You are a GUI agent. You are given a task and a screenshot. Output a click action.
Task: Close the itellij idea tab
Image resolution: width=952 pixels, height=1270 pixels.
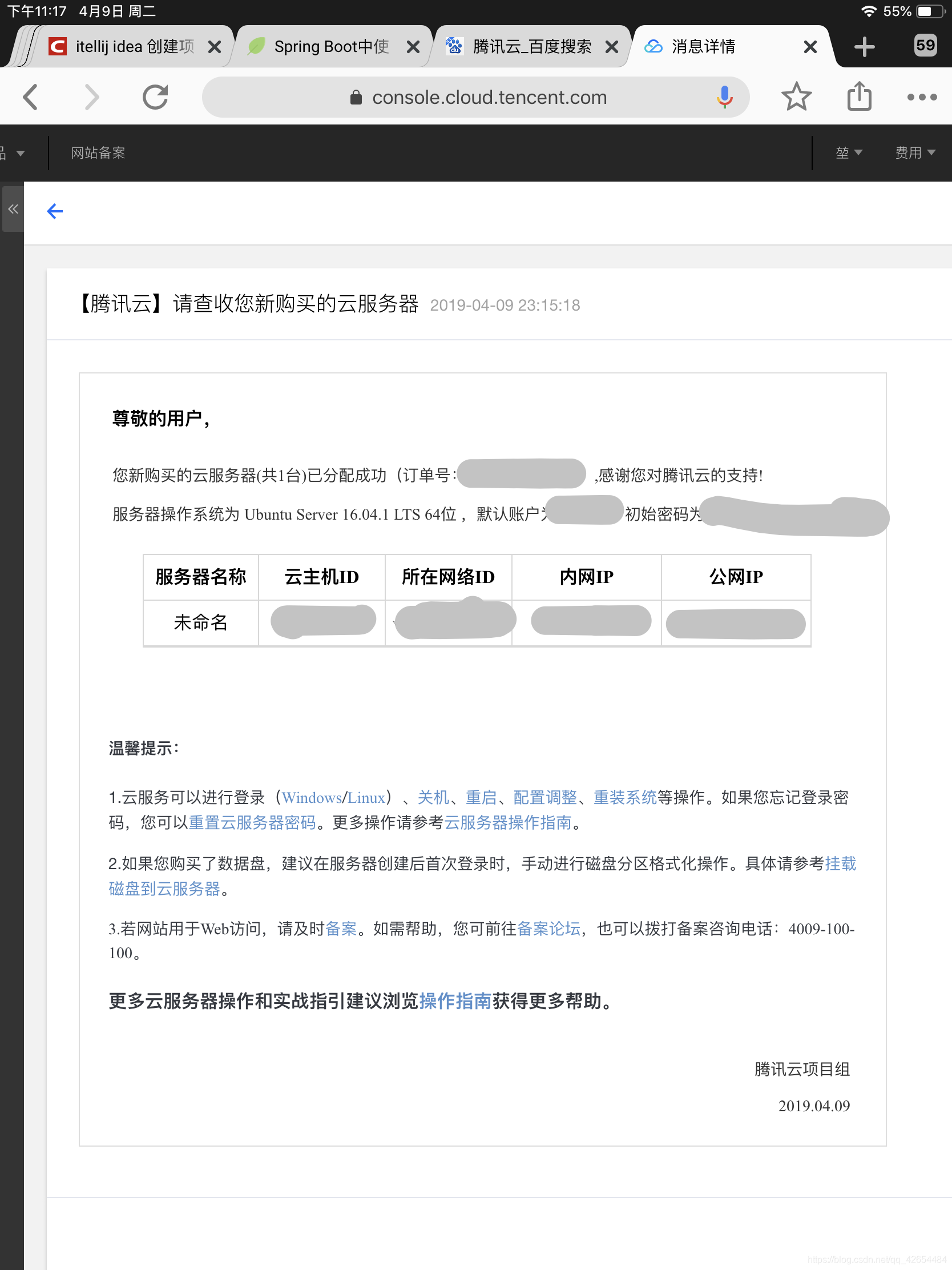tap(215, 47)
